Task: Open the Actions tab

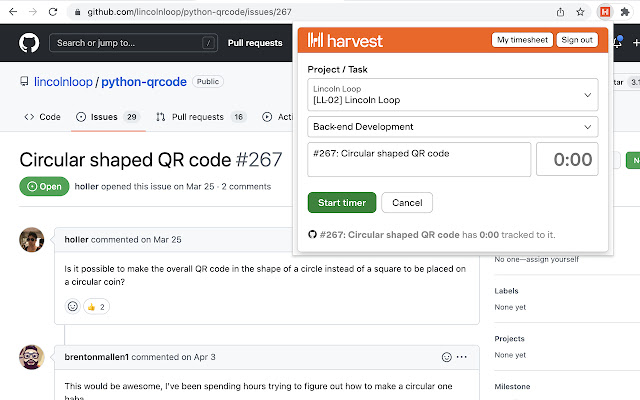Action: click(x=278, y=117)
